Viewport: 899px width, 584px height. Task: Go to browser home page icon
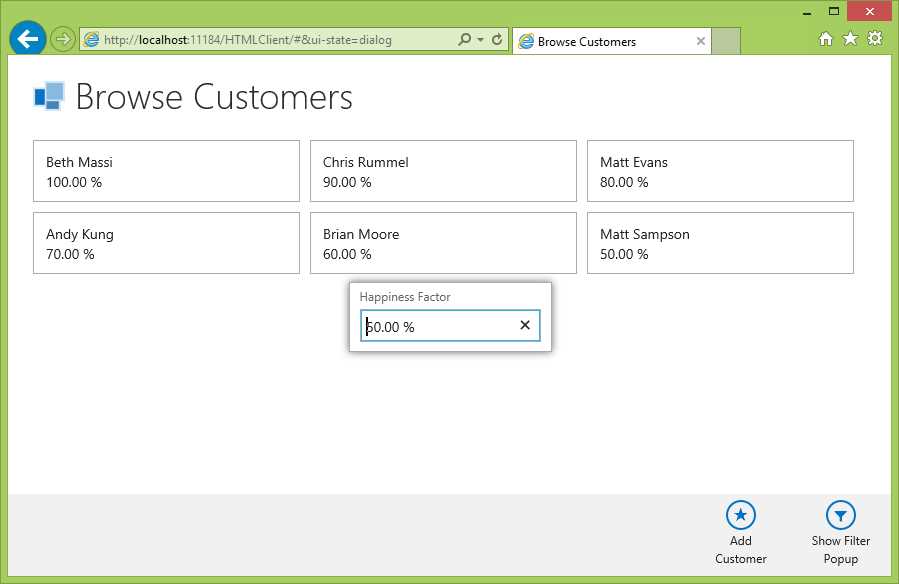(825, 38)
